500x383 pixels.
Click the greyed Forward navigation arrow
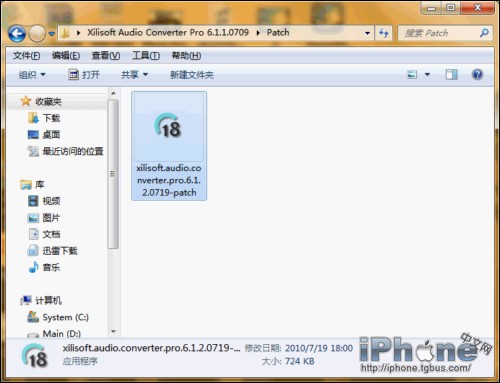37,34
